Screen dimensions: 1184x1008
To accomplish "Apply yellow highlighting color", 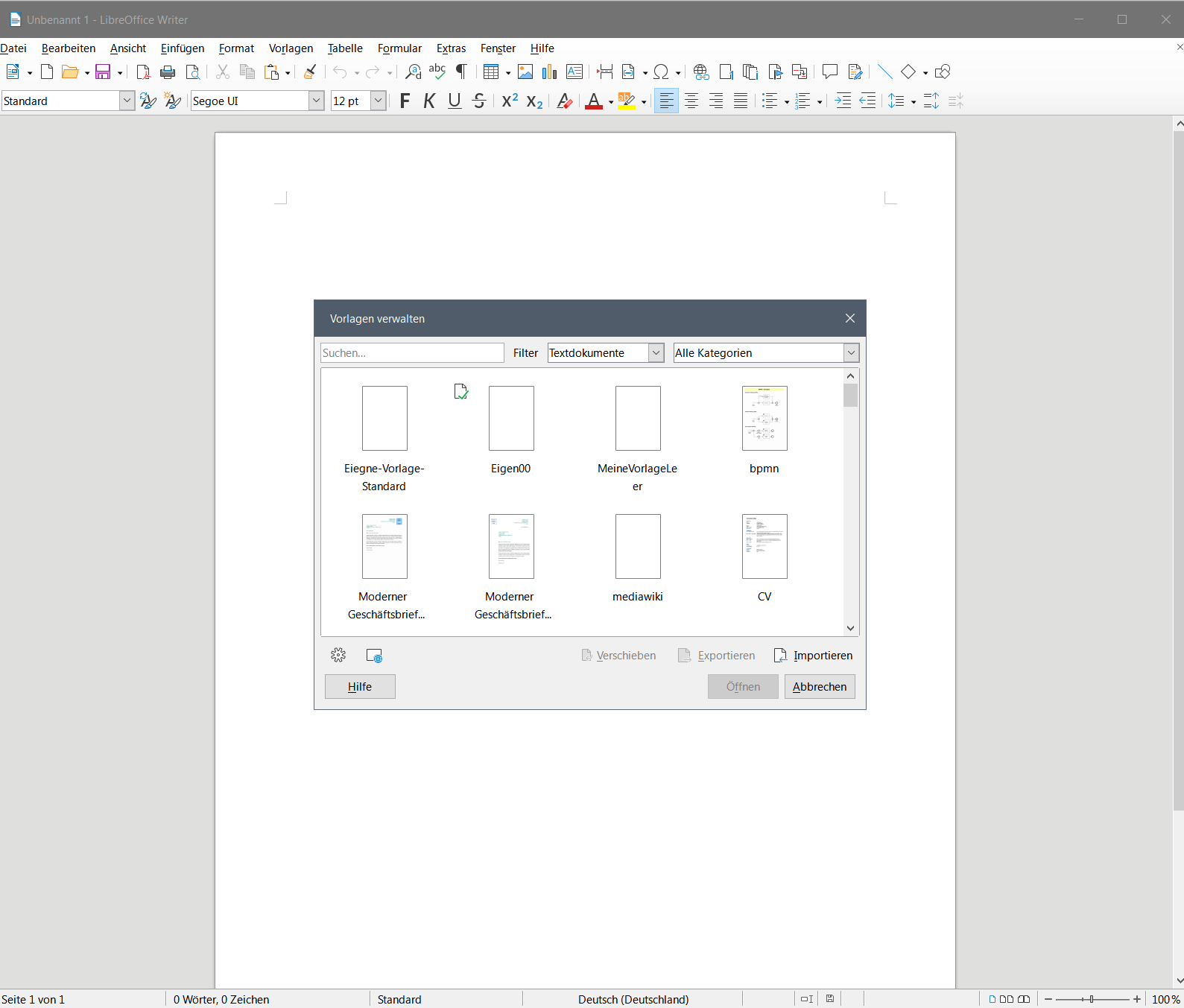I will tap(627, 101).
